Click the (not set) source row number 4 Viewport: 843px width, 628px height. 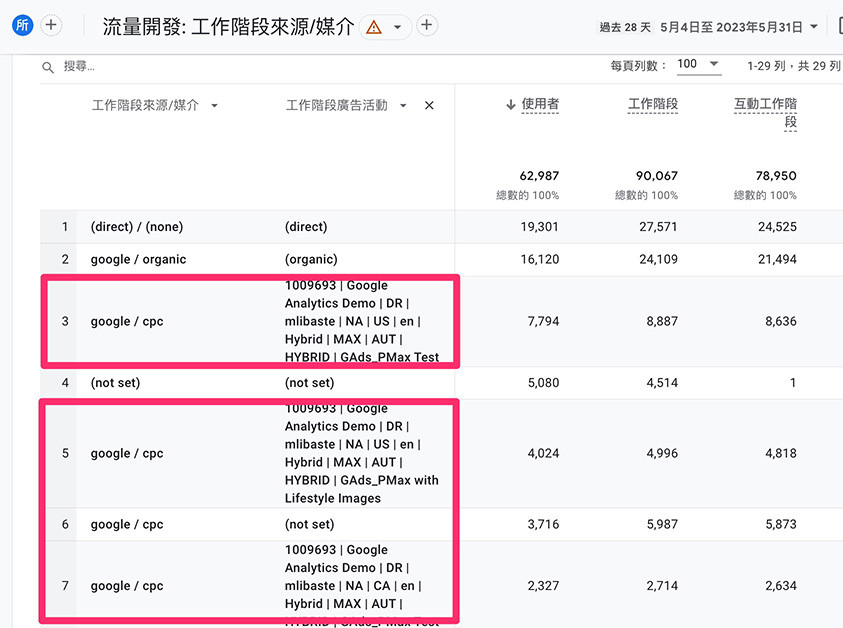coord(441,383)
